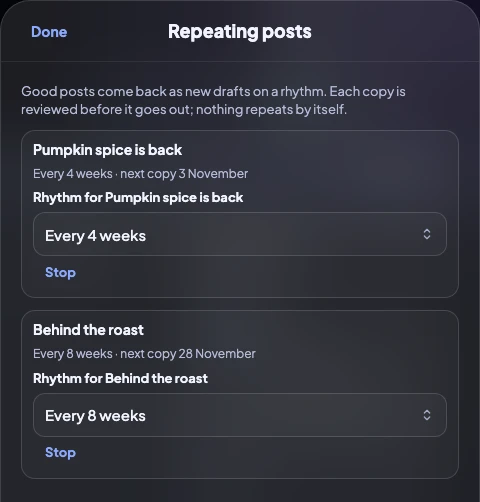Viewport: 480px width, 502px height.
Task: Select the Pumpkin spice is back post title
Action: click(x=107, y=150)
